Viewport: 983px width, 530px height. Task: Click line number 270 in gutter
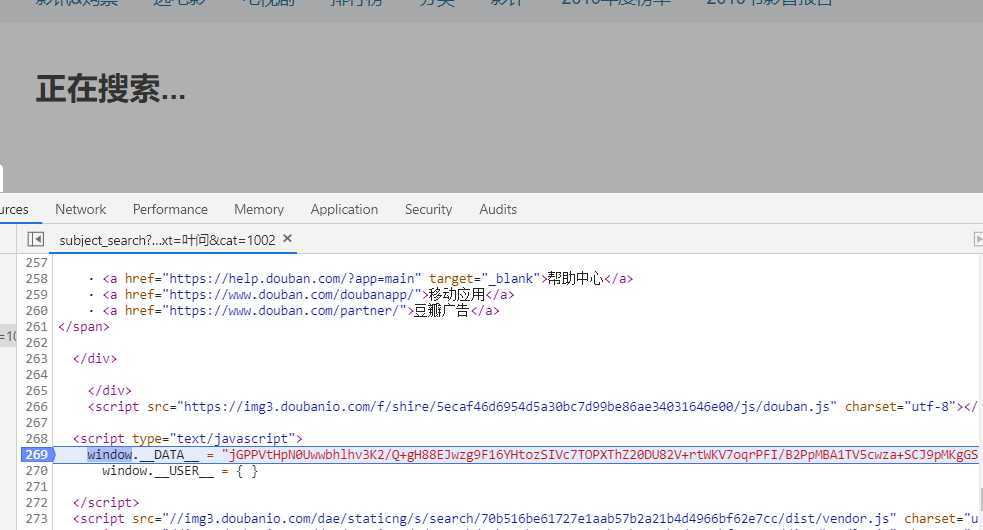click(36, 470)
